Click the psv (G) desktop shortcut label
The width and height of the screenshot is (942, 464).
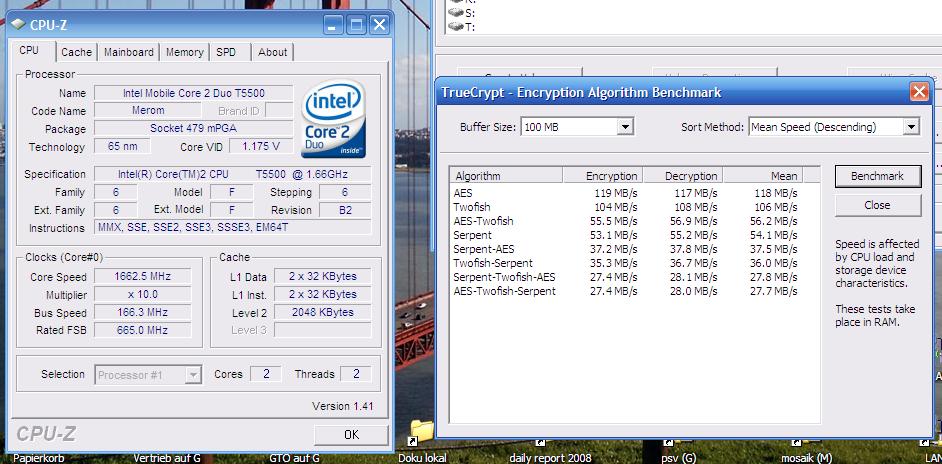(678, 458)
